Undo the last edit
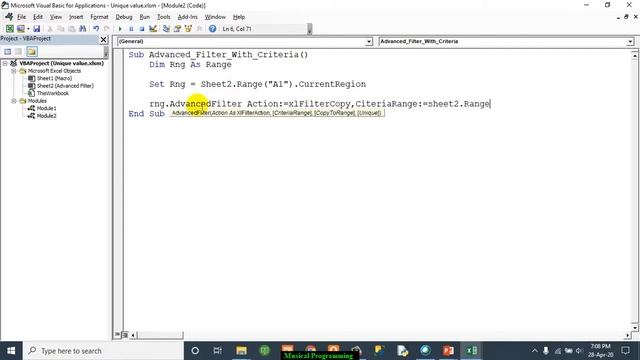The width and height of the screenshot is (640, 360). click(x=96, y=29)
